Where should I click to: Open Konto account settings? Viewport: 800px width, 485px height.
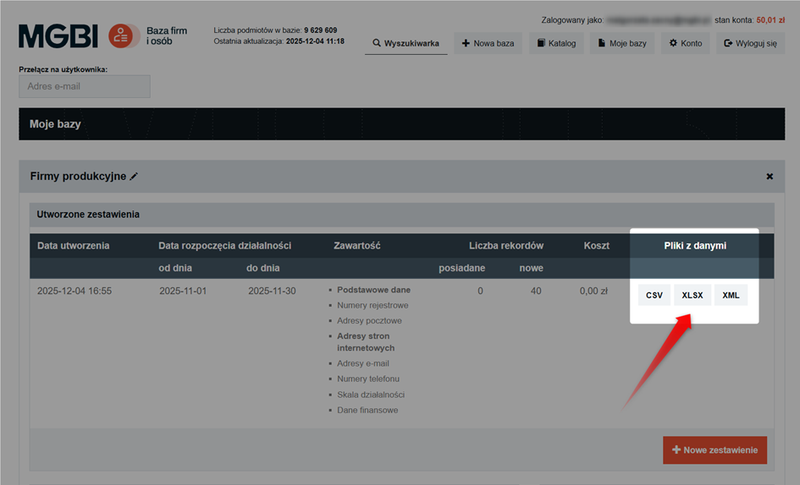click(x=685, y=44)
